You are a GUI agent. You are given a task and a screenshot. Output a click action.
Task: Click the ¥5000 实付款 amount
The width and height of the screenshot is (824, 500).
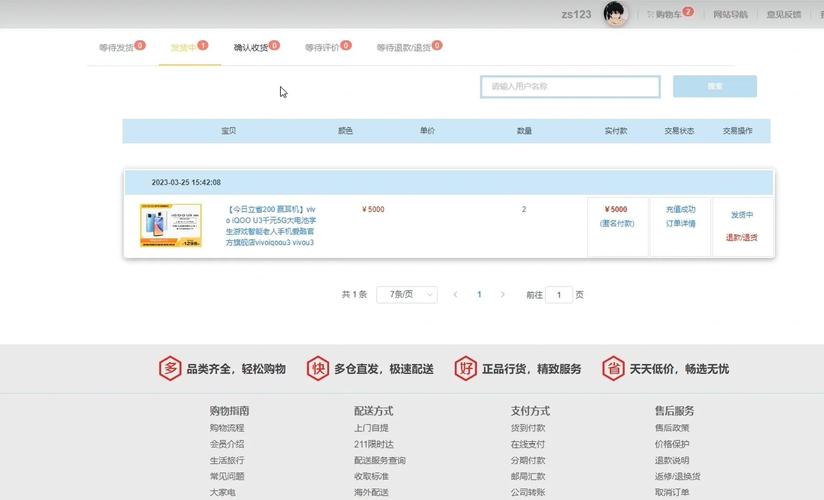[x=616, y=209]
